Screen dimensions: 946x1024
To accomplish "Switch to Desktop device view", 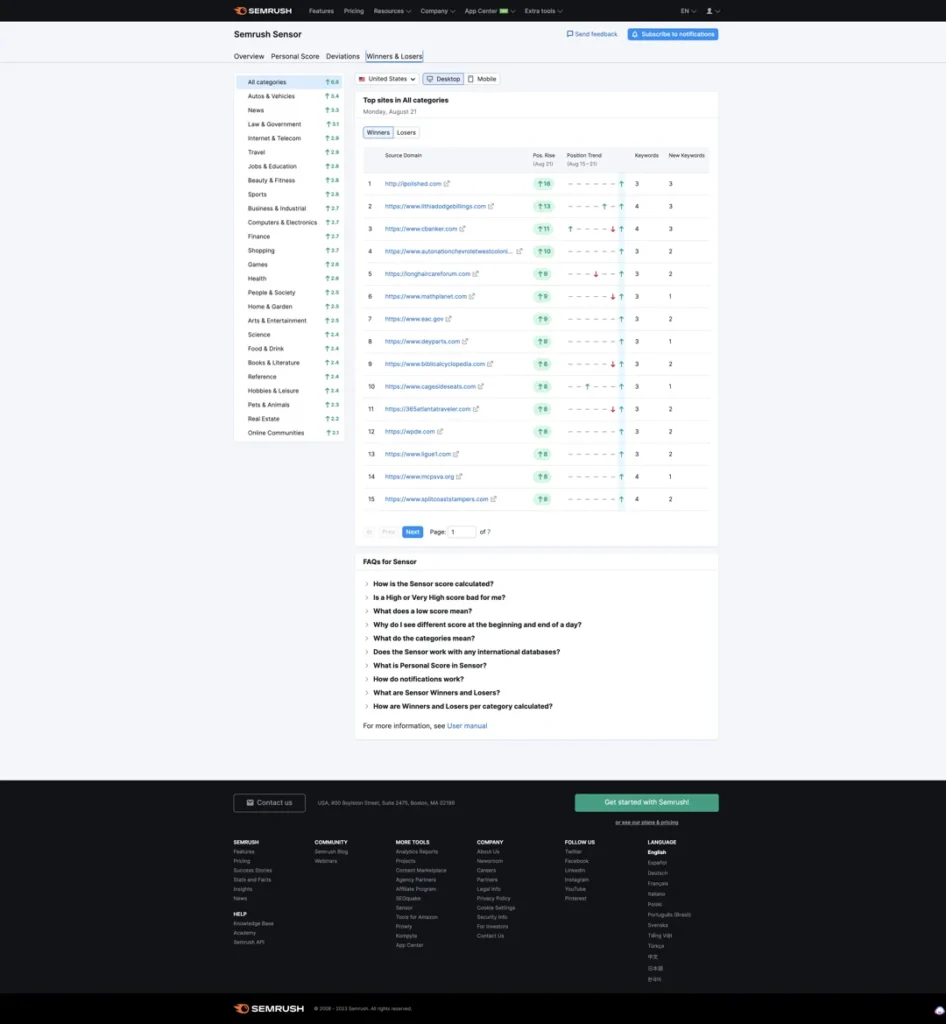I will [x=443, y=79].
